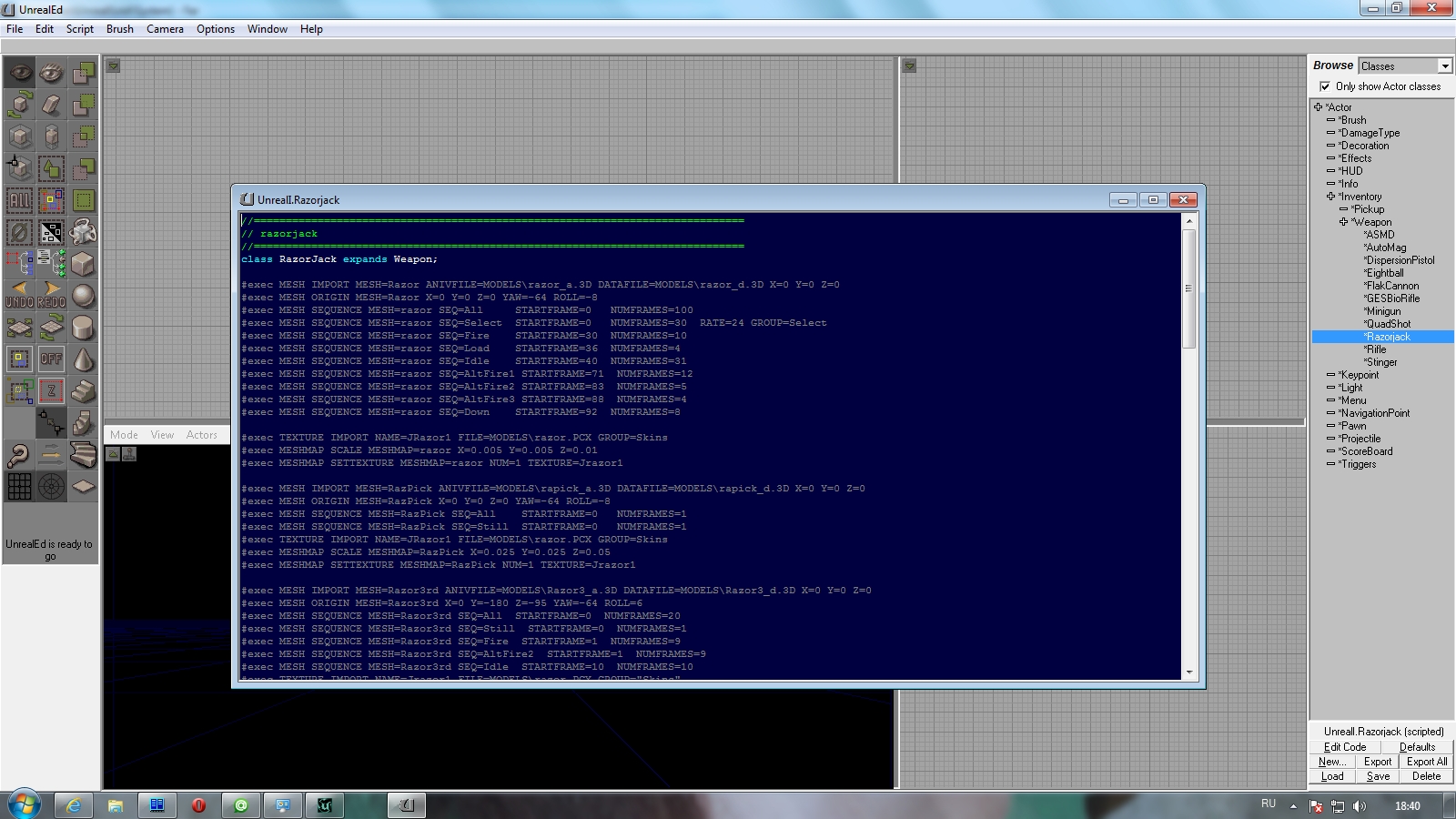This screenshot has height=819, width=1456.
Task: Open the question mark help tool
Action: point(20,455)
